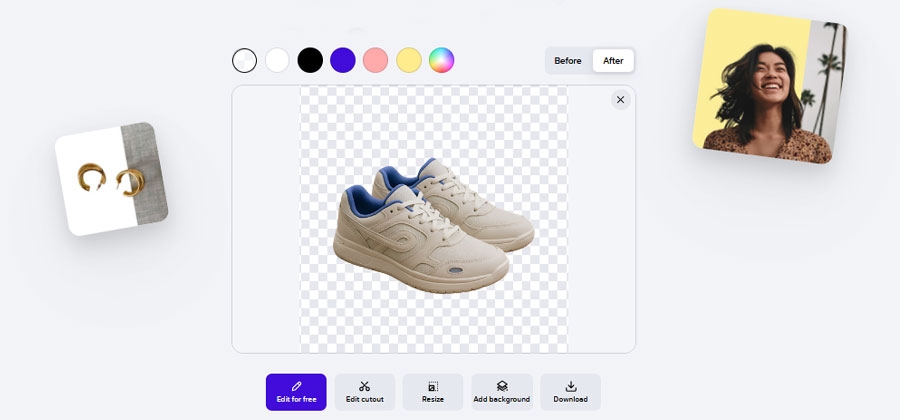Click the Edit for free label
The image size is (900, 420).
(296, 400)
